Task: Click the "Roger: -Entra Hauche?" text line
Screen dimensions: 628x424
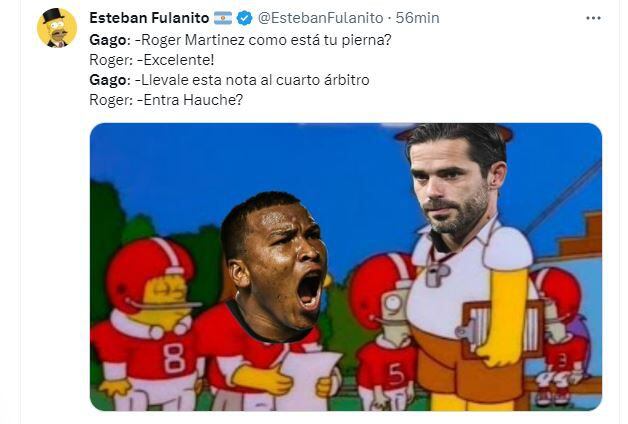Action: [x=166, y=100]
